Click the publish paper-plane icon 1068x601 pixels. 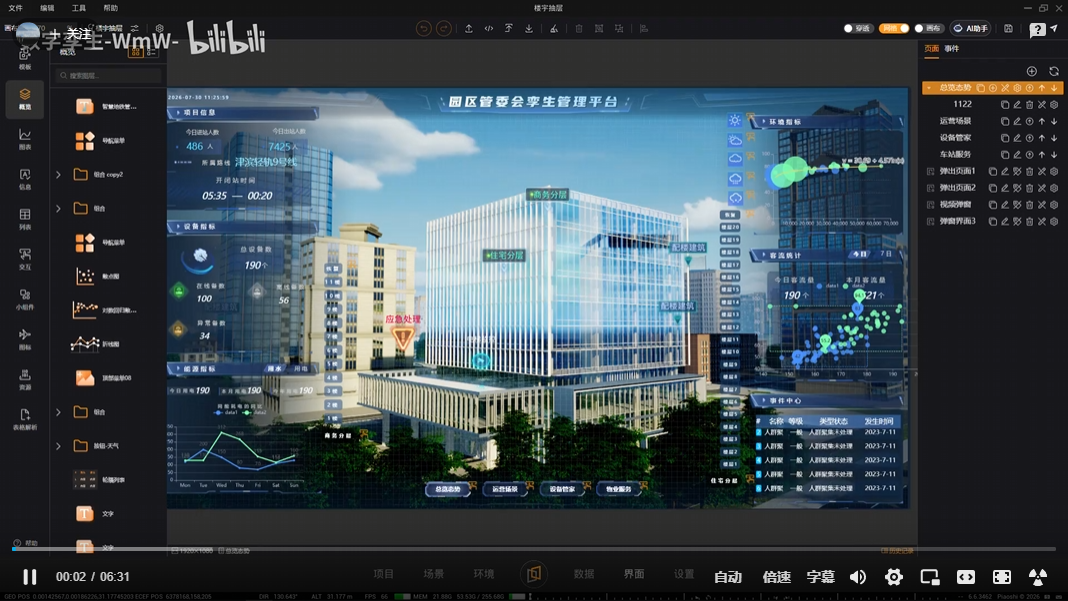tap(1054, 29)
